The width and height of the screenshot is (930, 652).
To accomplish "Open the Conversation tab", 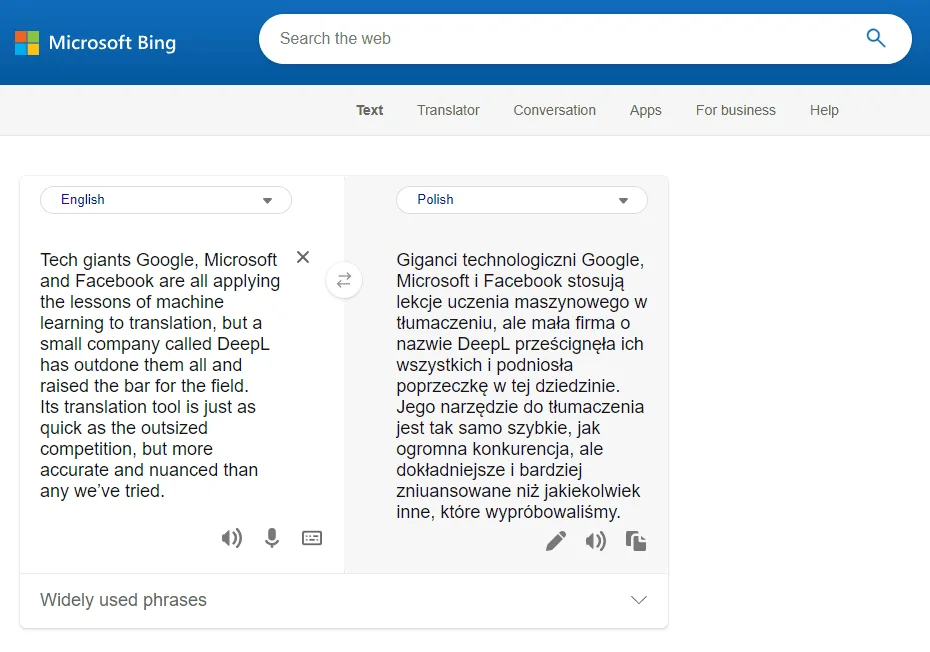I will (x=554, y=110).
